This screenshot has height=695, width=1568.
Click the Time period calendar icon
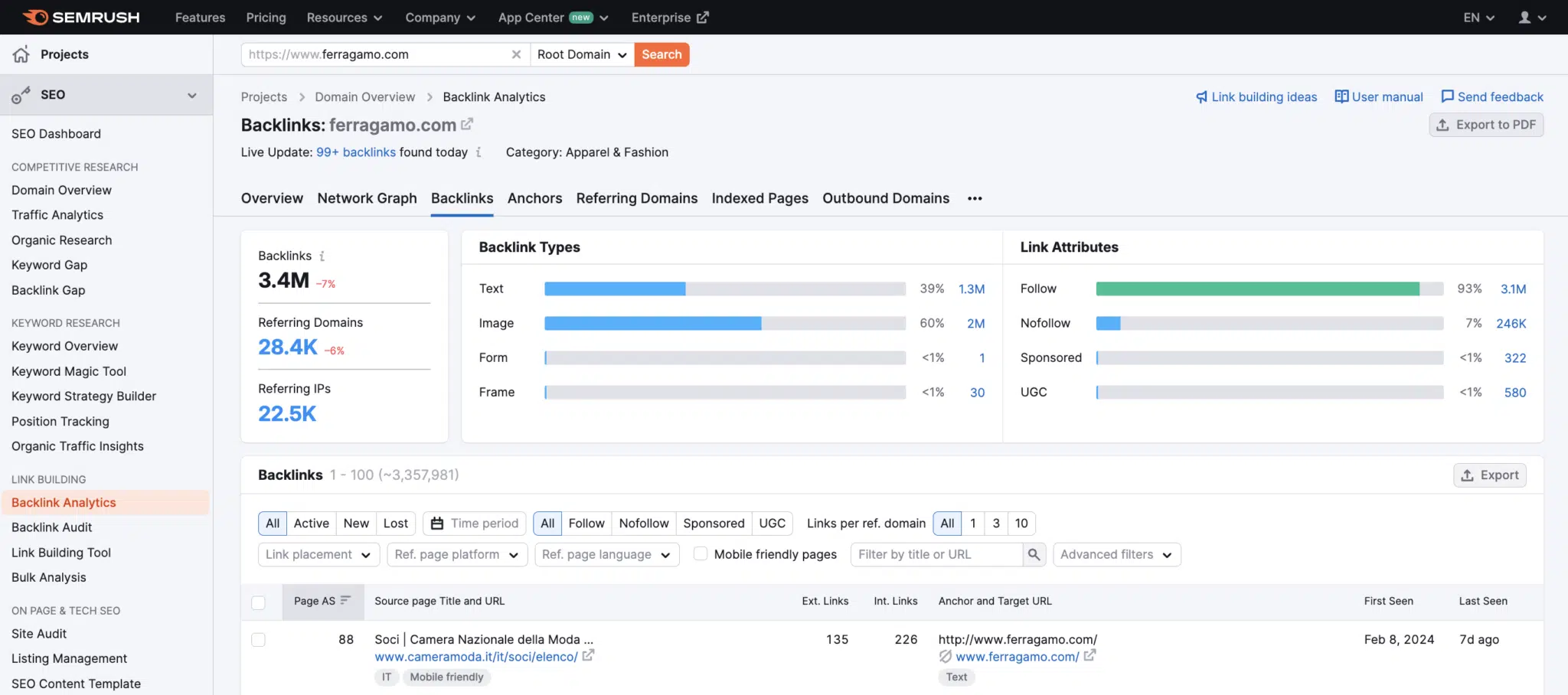(x=437, y=524)
